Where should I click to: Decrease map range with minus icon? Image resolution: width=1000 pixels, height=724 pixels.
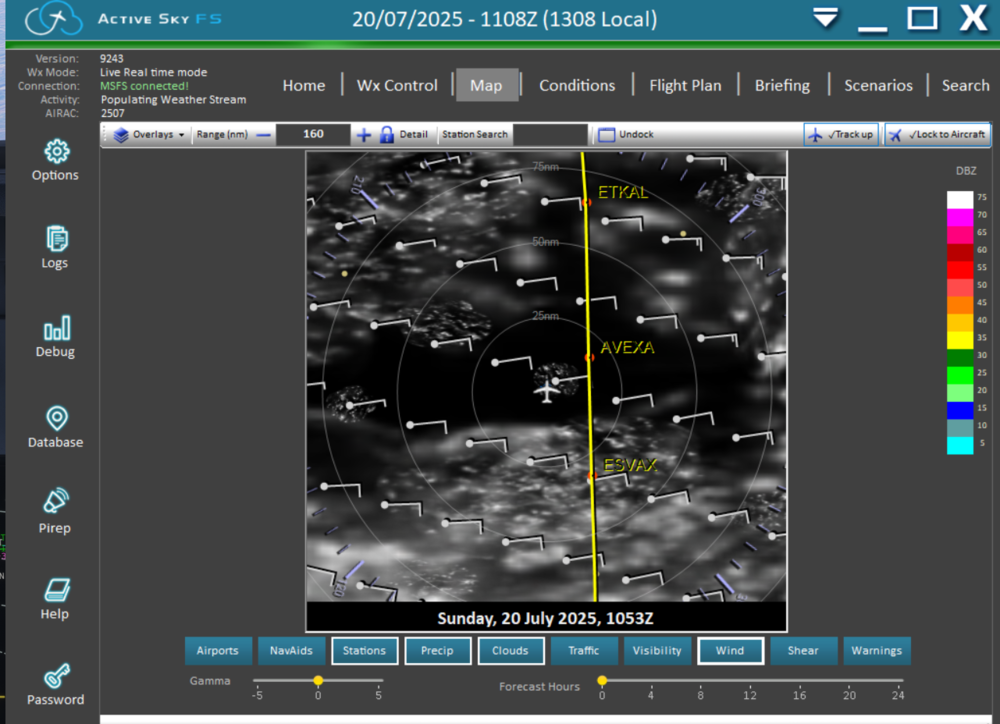point(264,135)
